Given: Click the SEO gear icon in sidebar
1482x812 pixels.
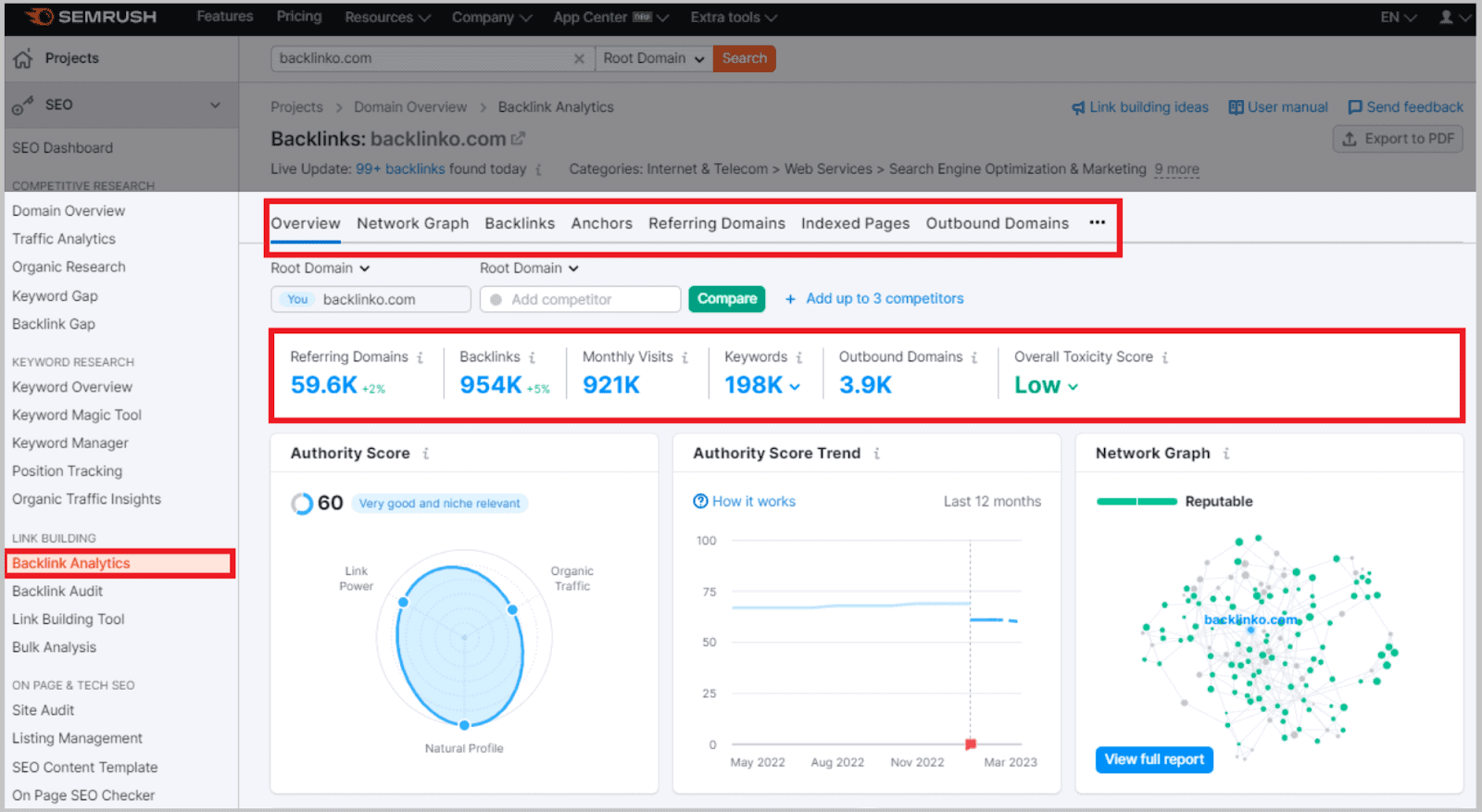Looking at the screenshot, I should click(23, 106).
